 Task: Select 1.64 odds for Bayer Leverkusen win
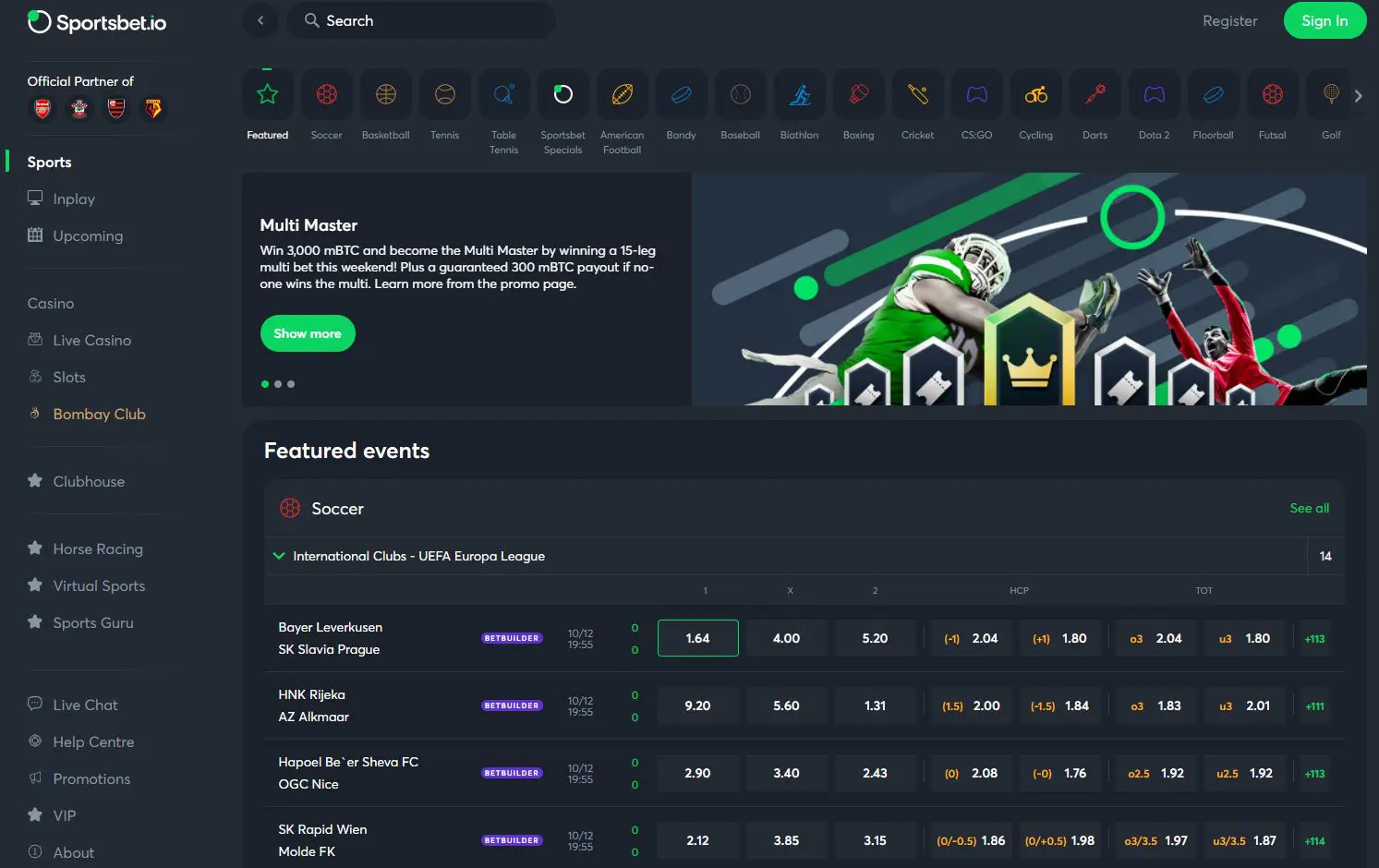pyautogui.click(x=697, y=638)
